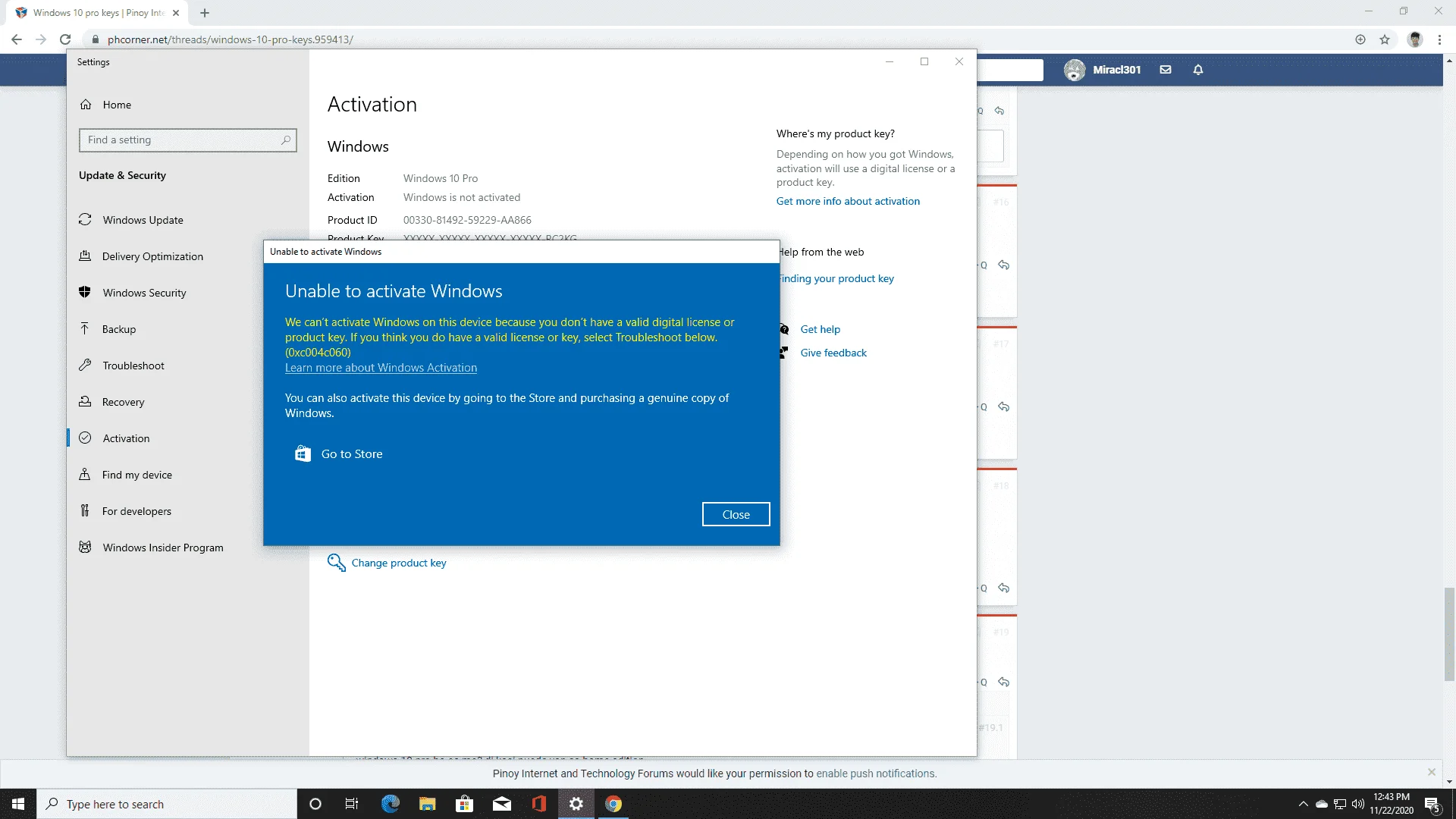Close the Unable to activate Windows dialog

[x=736, y=514]
